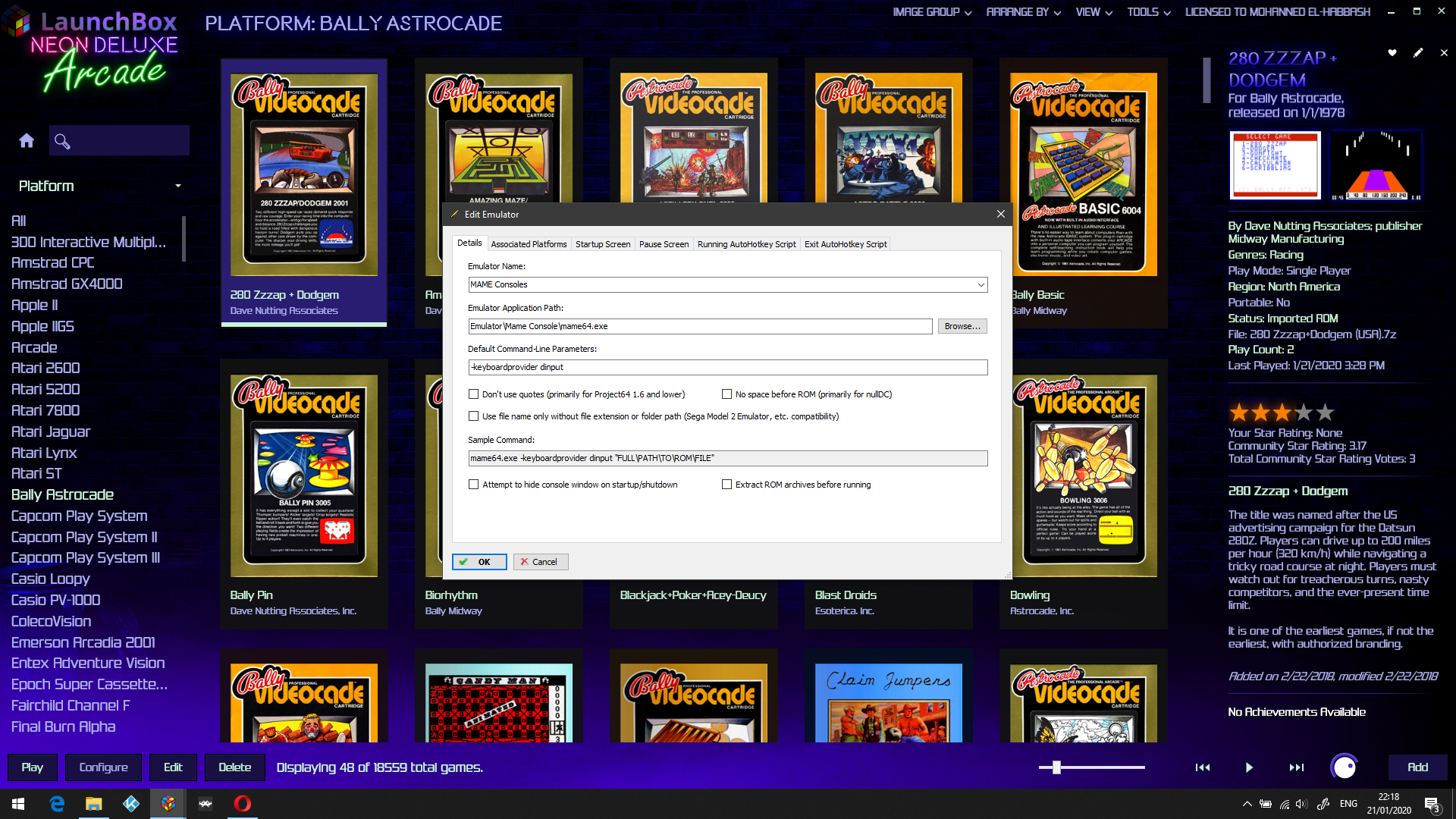Select the Details tab
Screen dimensions: 1456x819
469,243
